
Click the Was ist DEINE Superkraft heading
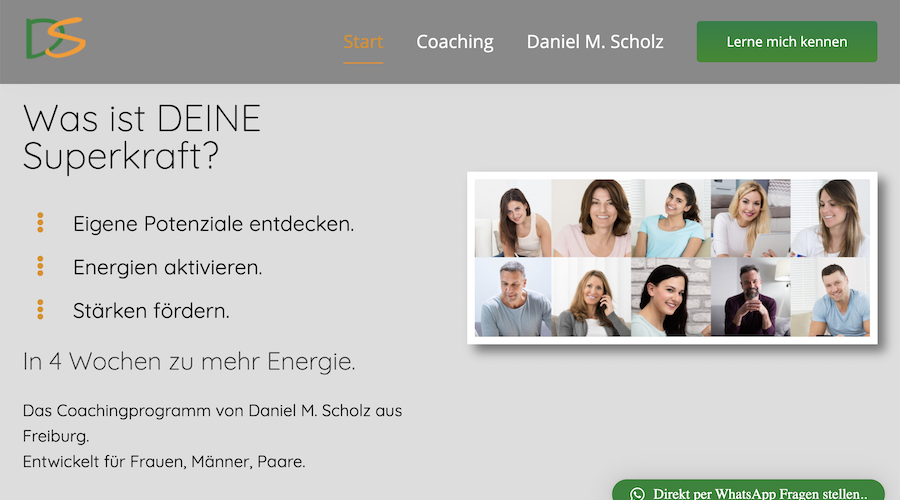pos(142,137)
